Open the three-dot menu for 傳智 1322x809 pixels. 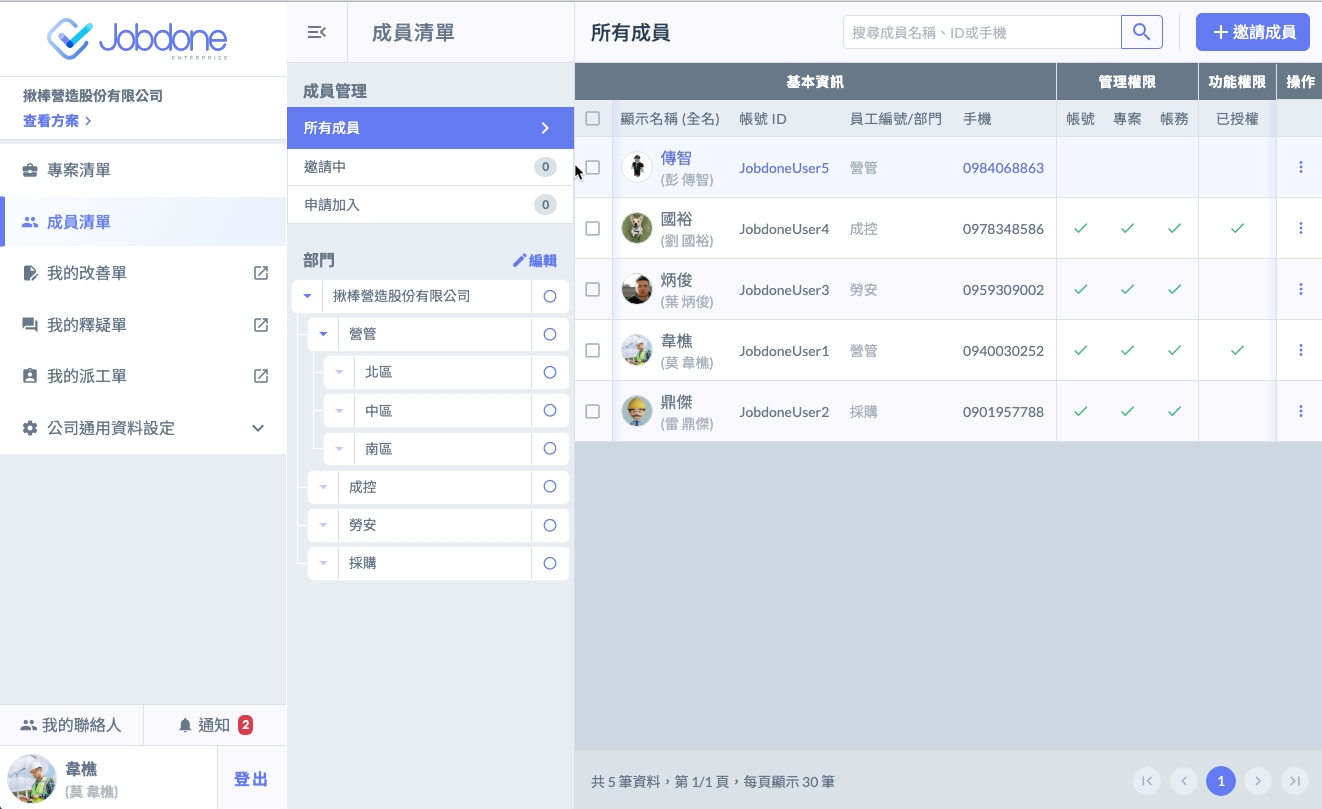tap(1300, 167)
